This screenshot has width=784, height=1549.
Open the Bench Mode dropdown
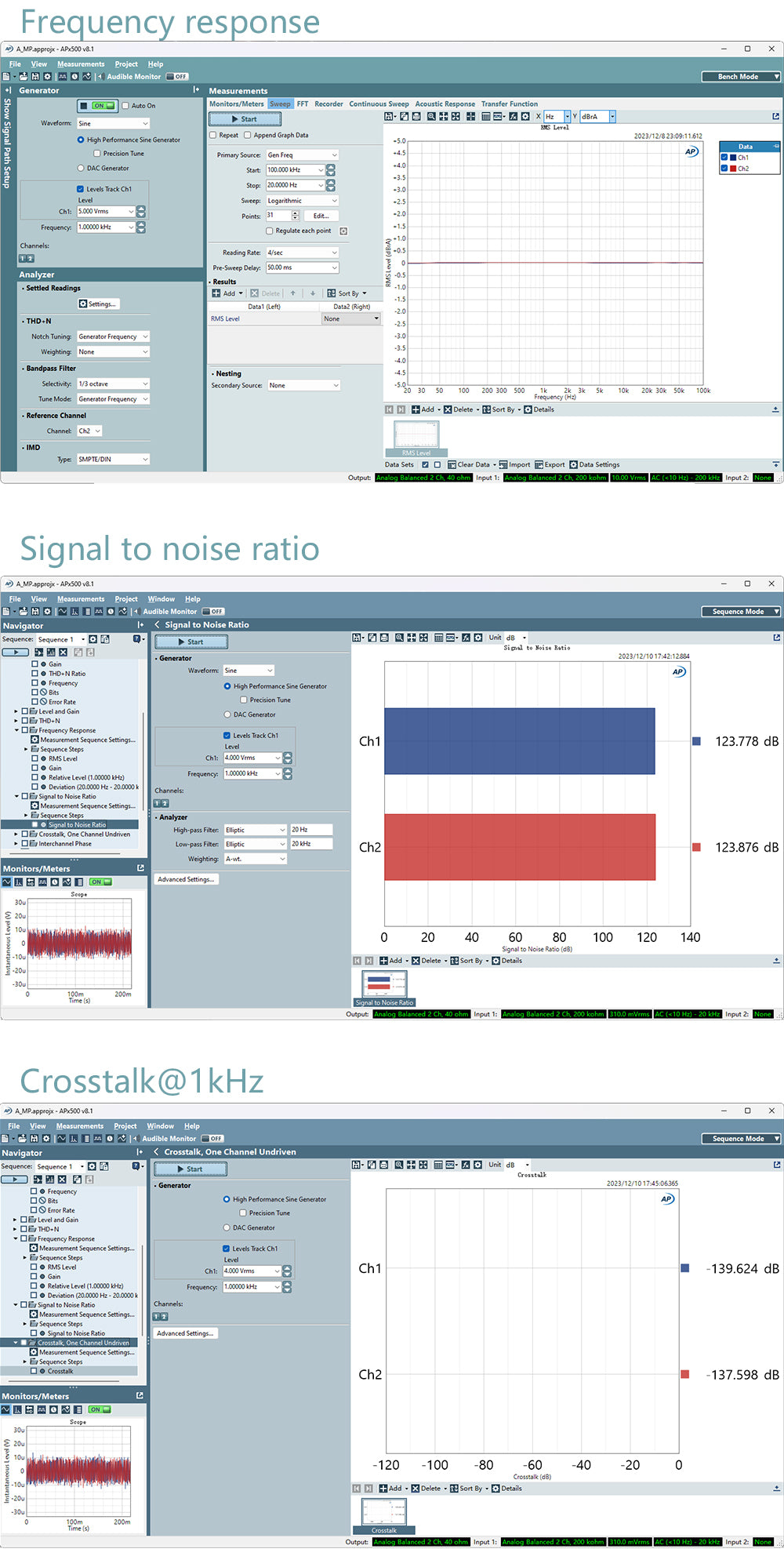pos(741,77)
